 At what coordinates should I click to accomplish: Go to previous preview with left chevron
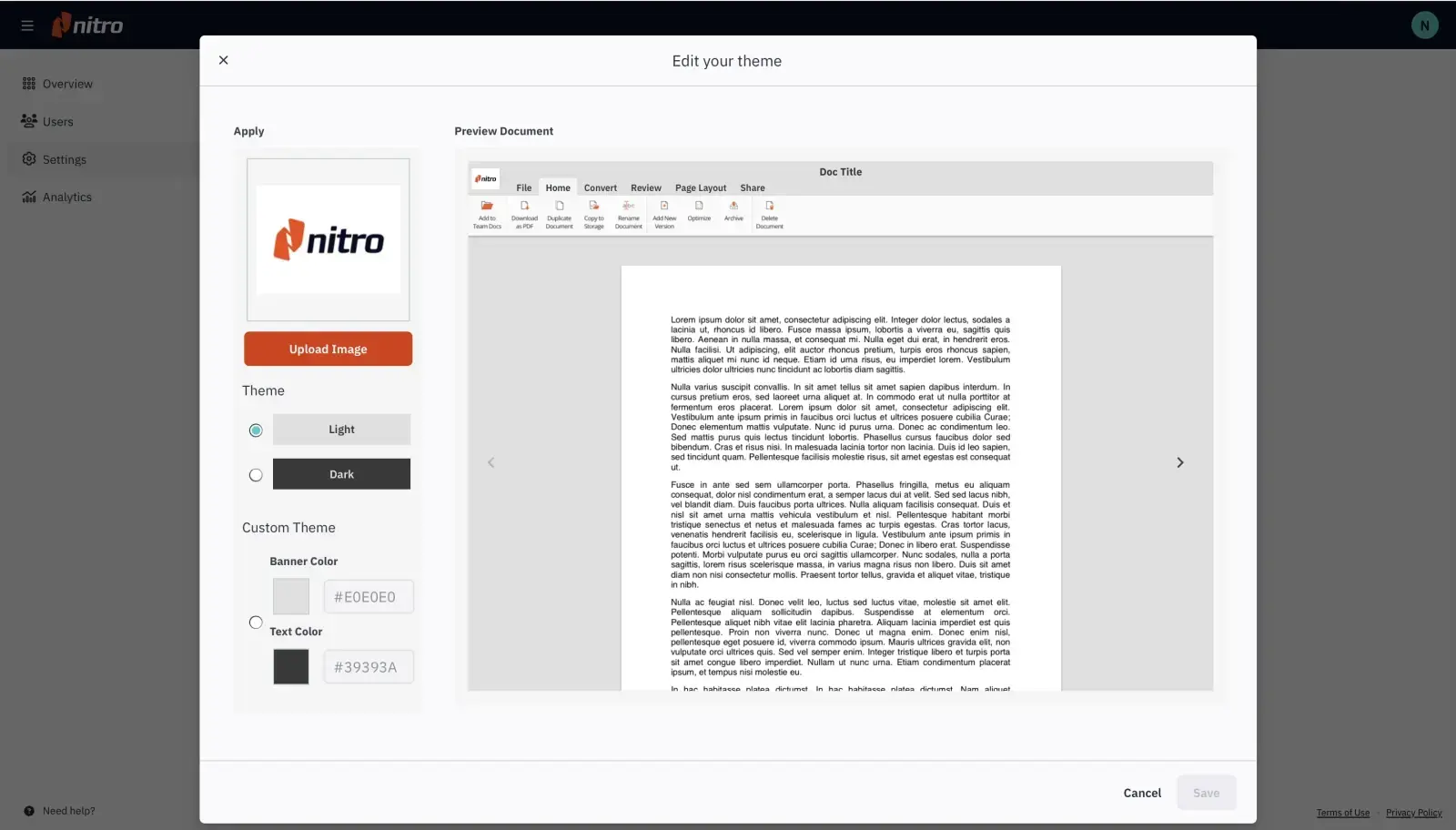pos(491,462)
